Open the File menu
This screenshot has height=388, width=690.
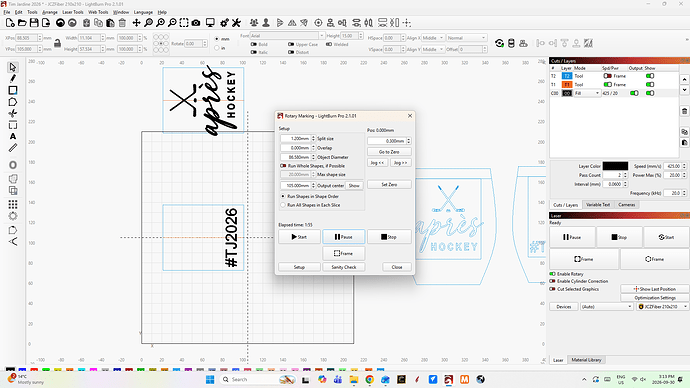pos(7,12)
